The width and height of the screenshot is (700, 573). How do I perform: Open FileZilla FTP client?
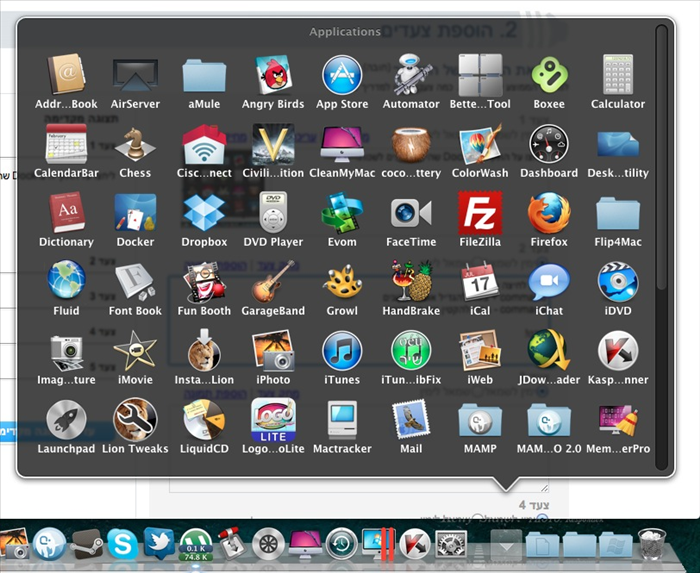click(480, 212)
